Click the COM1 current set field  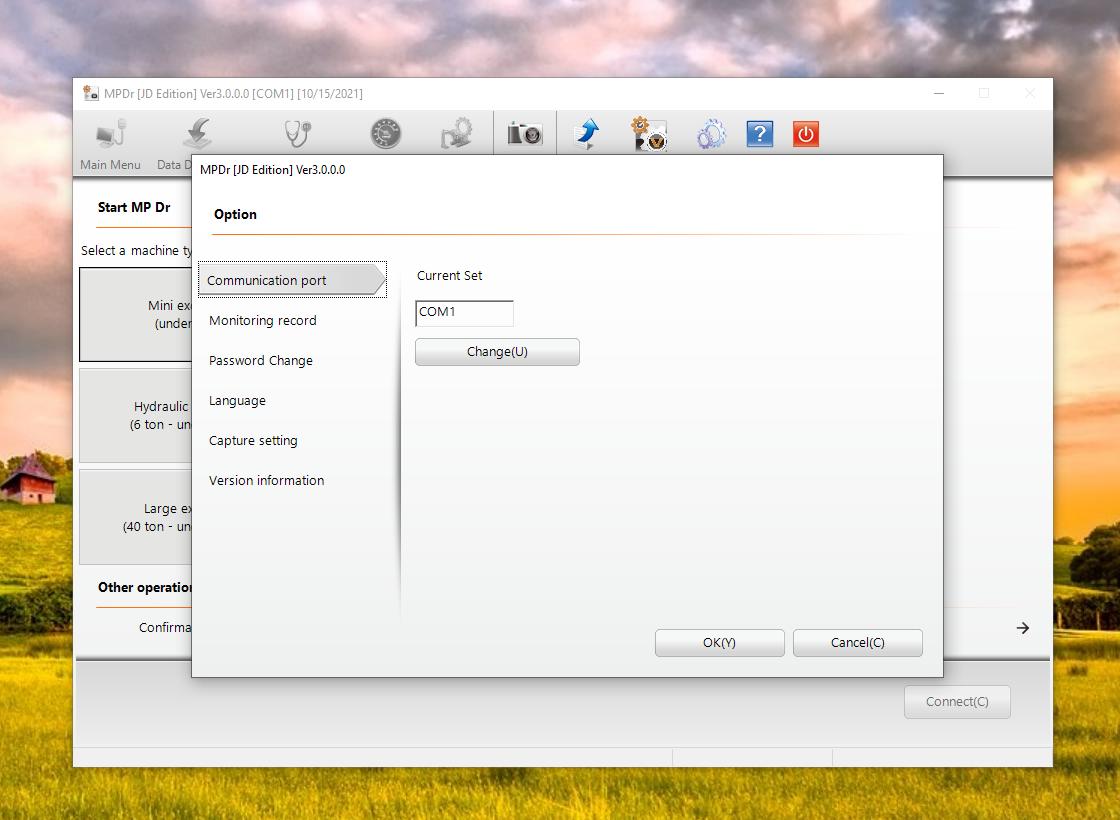464,313
